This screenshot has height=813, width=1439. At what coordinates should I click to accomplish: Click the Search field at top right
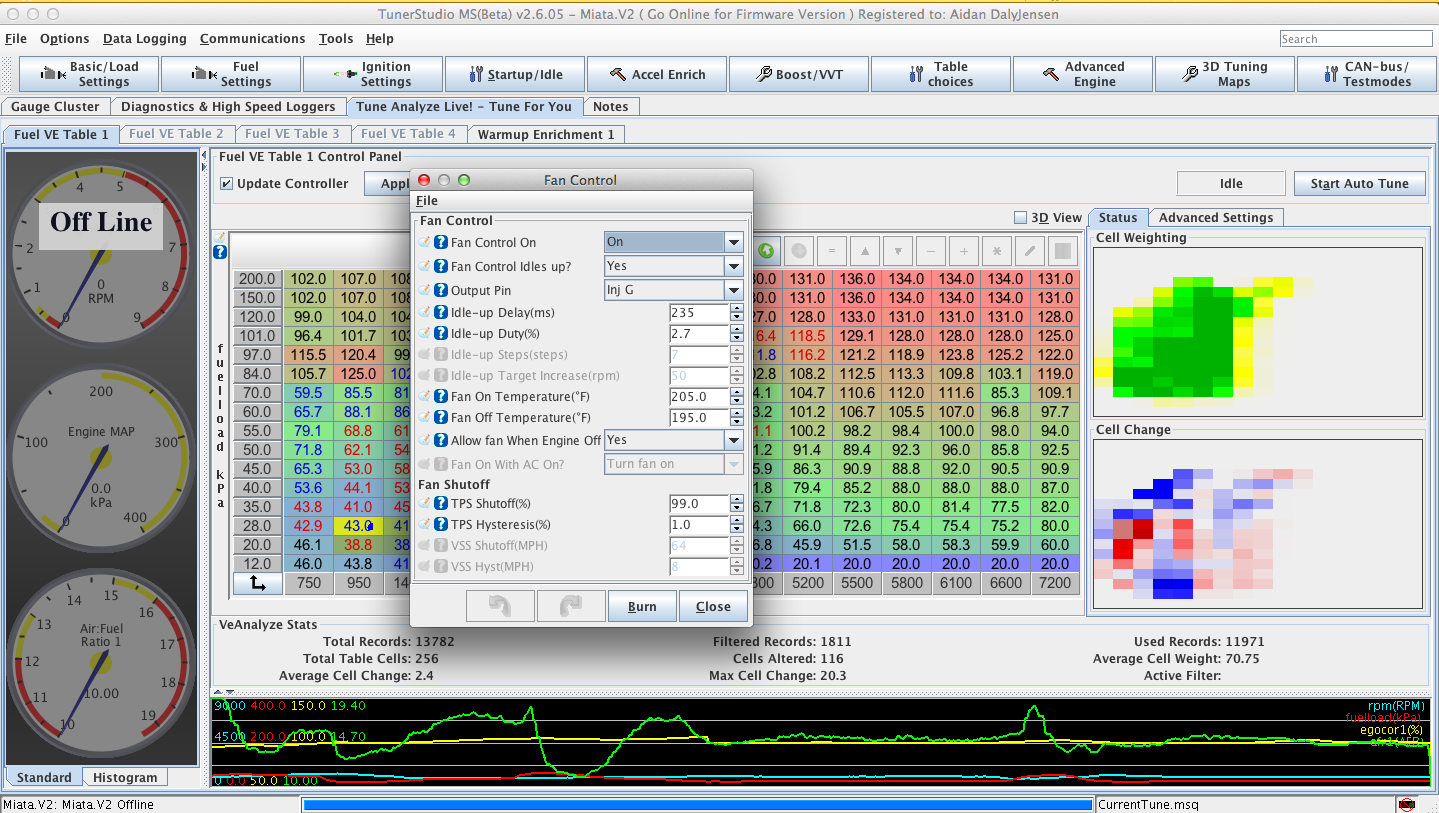(1355, 38)
